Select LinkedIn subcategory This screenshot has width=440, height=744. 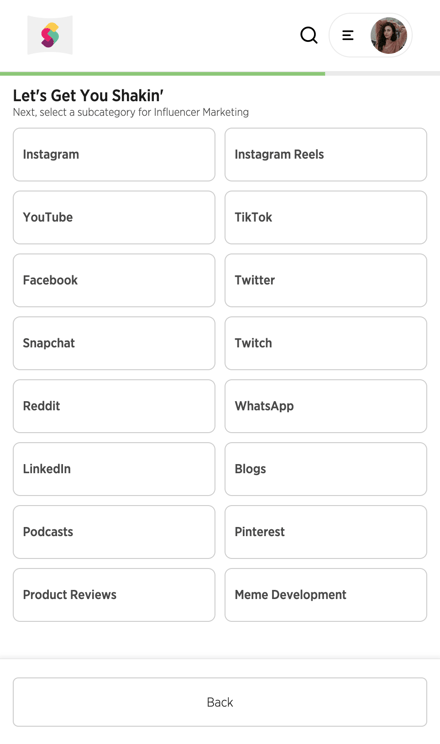(114, 469)
